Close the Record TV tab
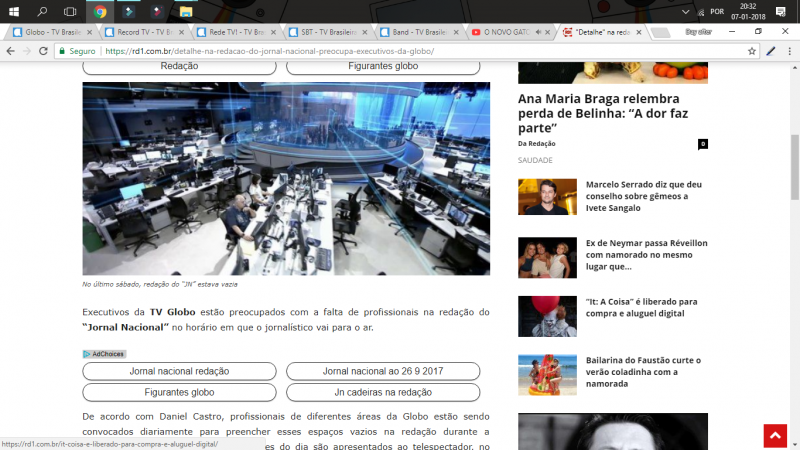 click(181, 32)
